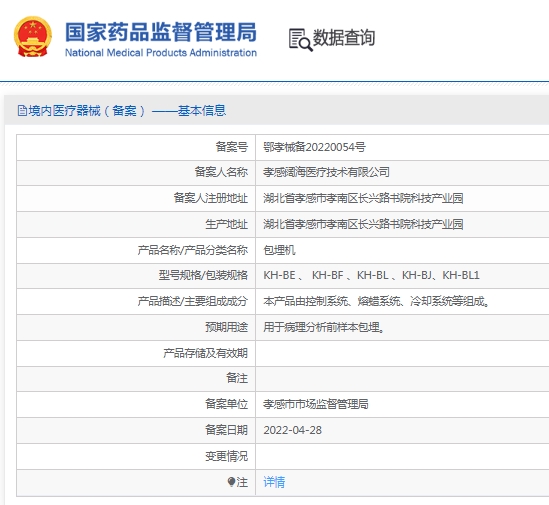Click the 预期用途 field label
Image resolution: width=549 pixels, height=505 pixels.
pos(227,327)
